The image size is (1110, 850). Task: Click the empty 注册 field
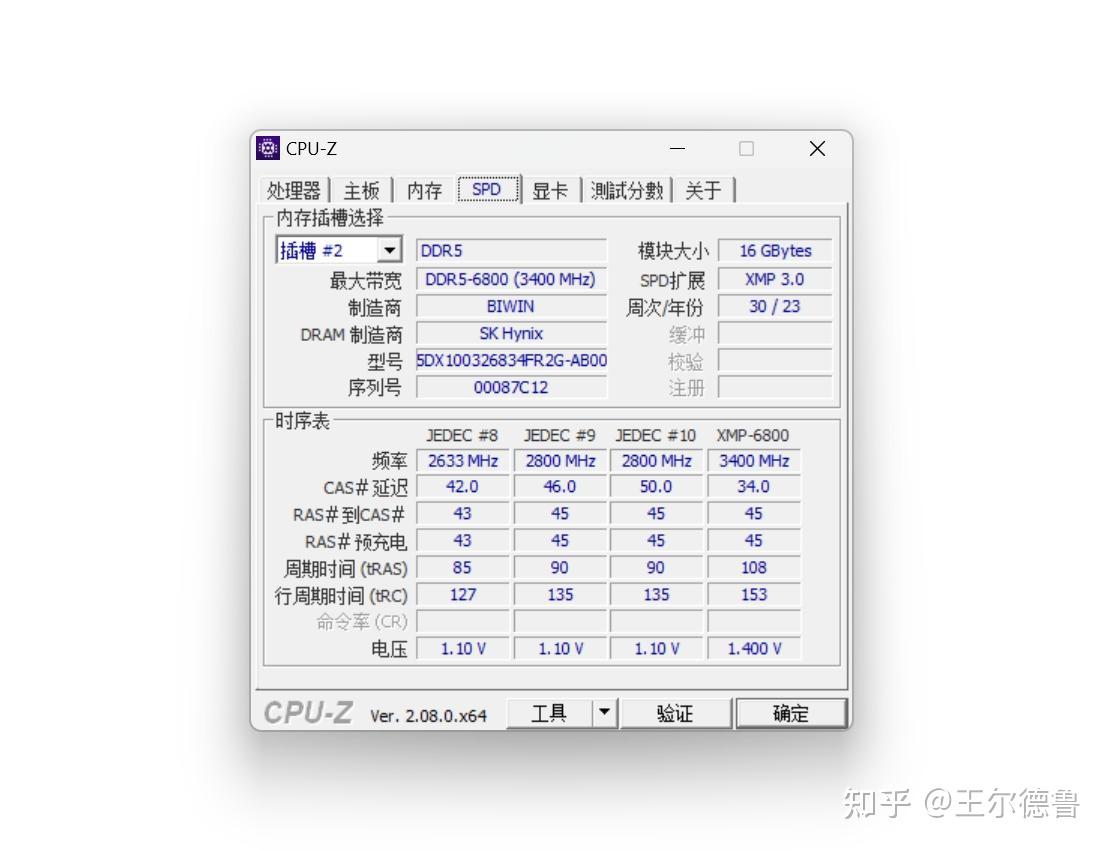tap(775, 387)
